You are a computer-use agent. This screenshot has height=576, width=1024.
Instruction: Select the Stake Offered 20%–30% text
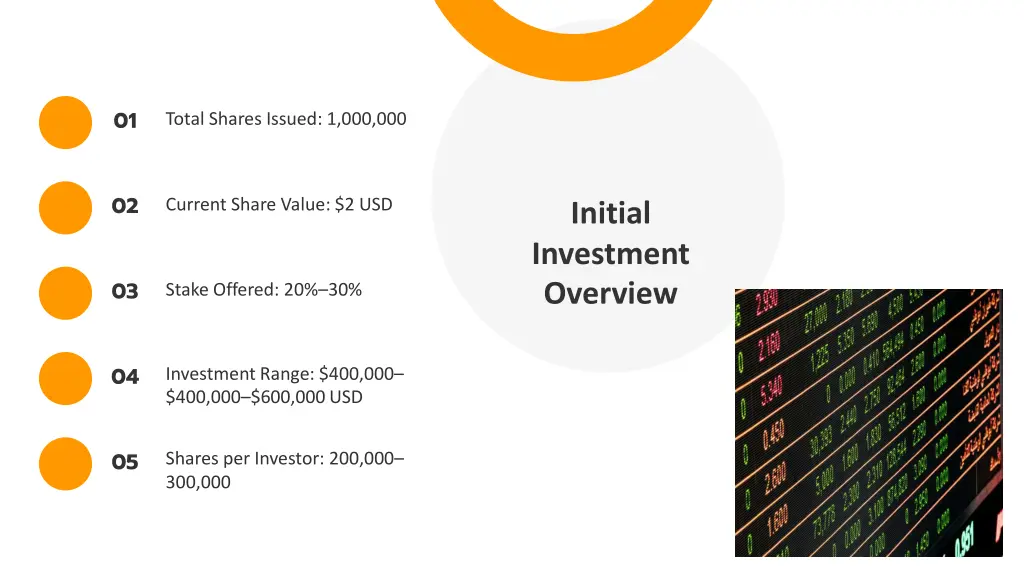pos(263,290)
